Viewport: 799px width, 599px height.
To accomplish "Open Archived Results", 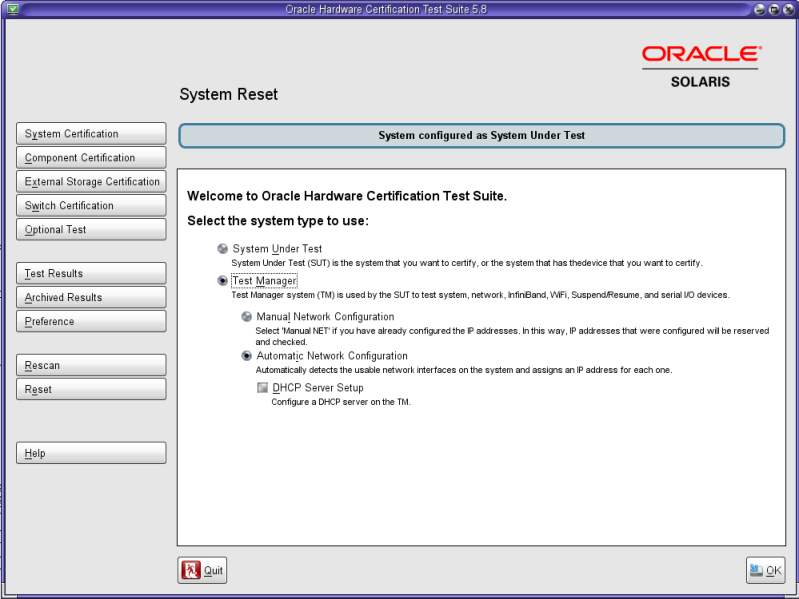I will pos(91,297).
